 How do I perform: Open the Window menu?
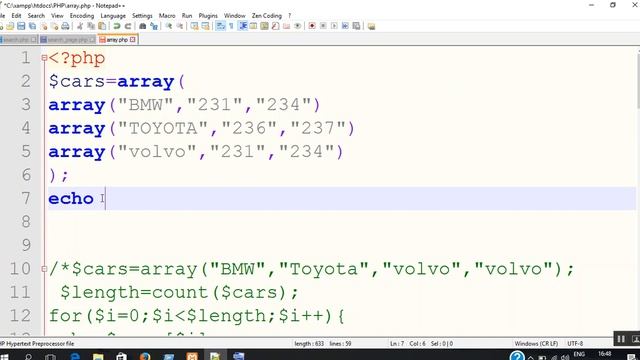tap(235, 16)
